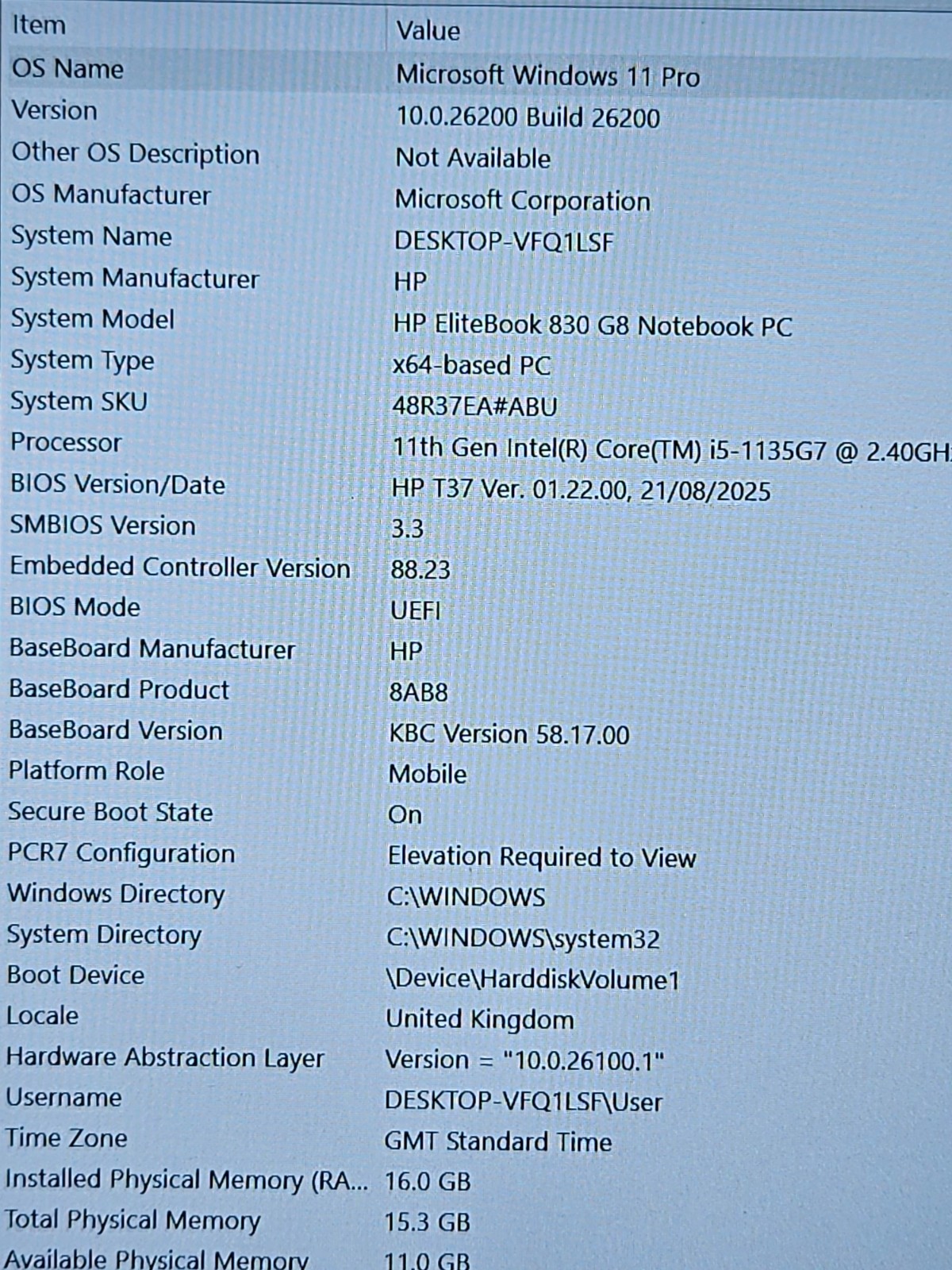Screen dimensions: 952x1270
Task: Select value \Device\HarddiskVolume1
Action: coord(533,979)
